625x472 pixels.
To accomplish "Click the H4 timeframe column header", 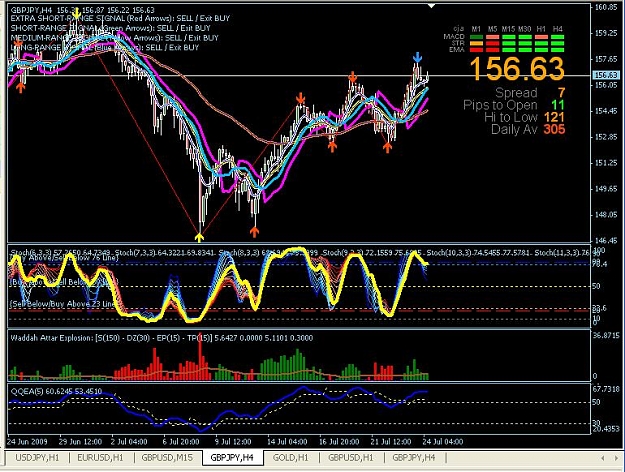I will [x=558, y=29].
